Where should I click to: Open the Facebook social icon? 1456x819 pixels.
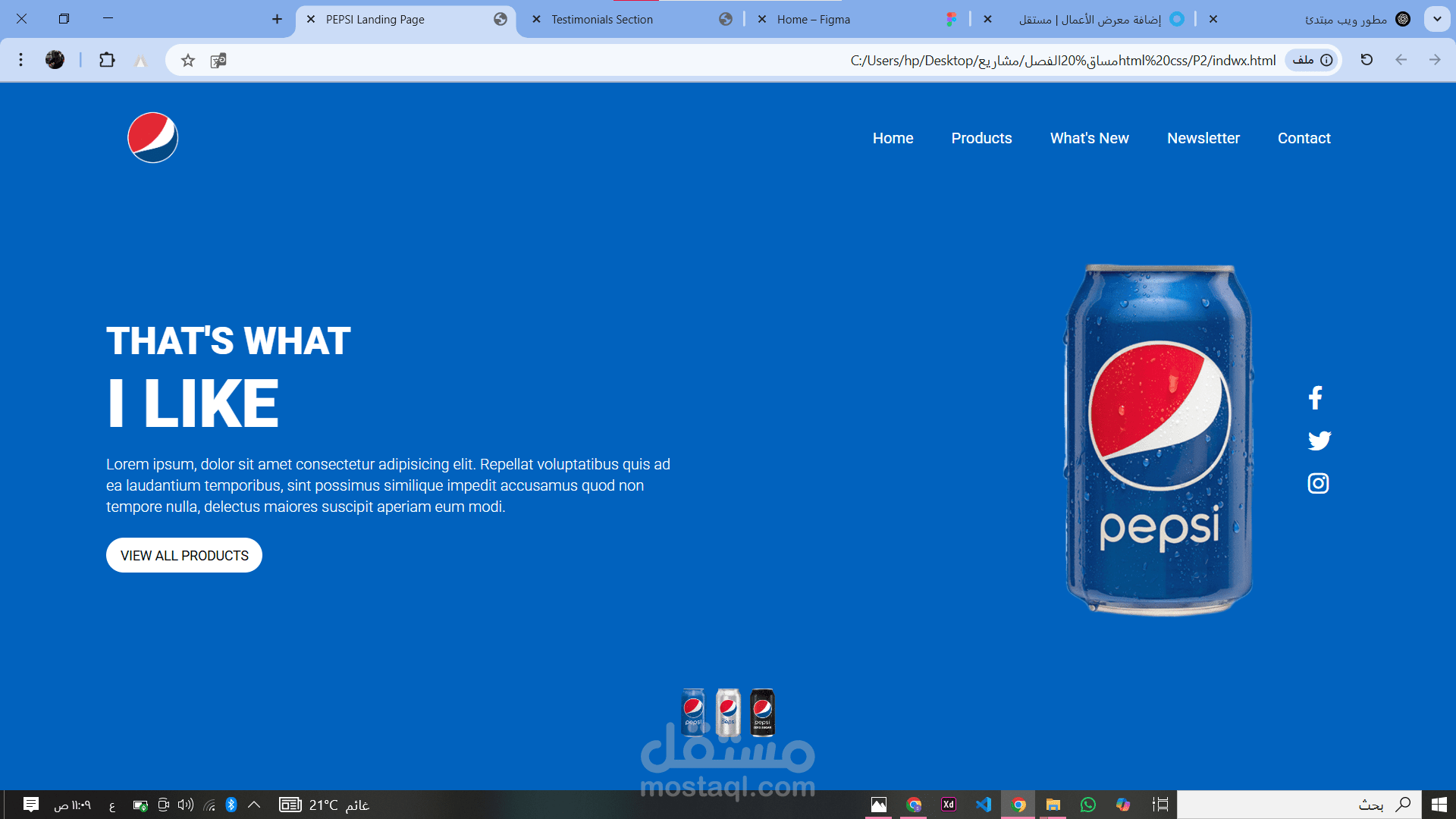pyautogui.click(x=1316, y=398)
